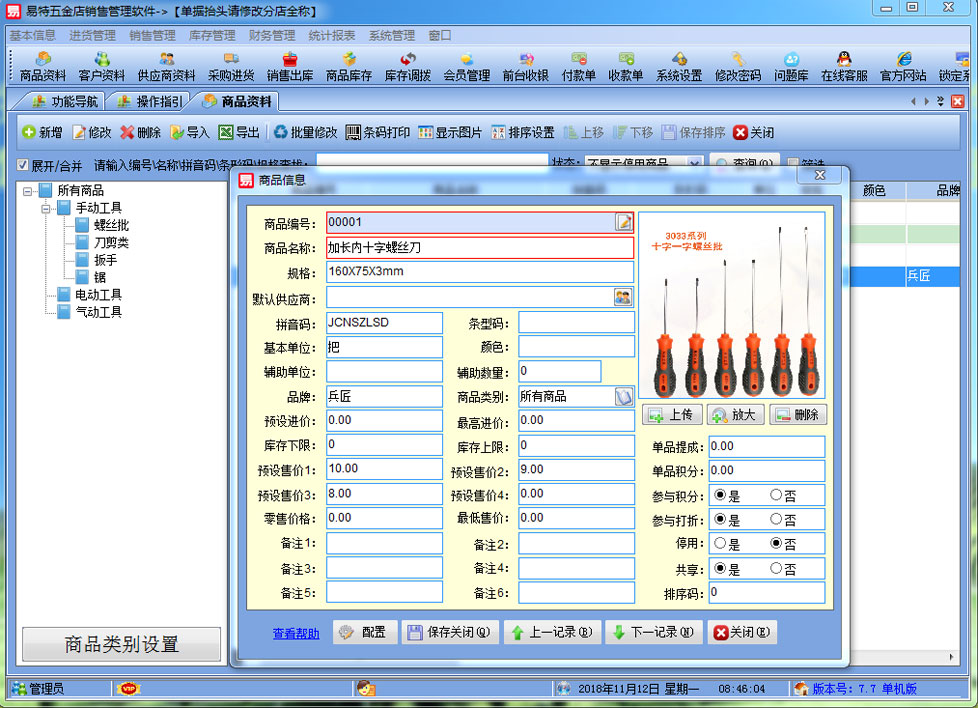Open 会员管理 from the main toolbar
Screen dimensions: 978x708
click(x=466, y=67)
